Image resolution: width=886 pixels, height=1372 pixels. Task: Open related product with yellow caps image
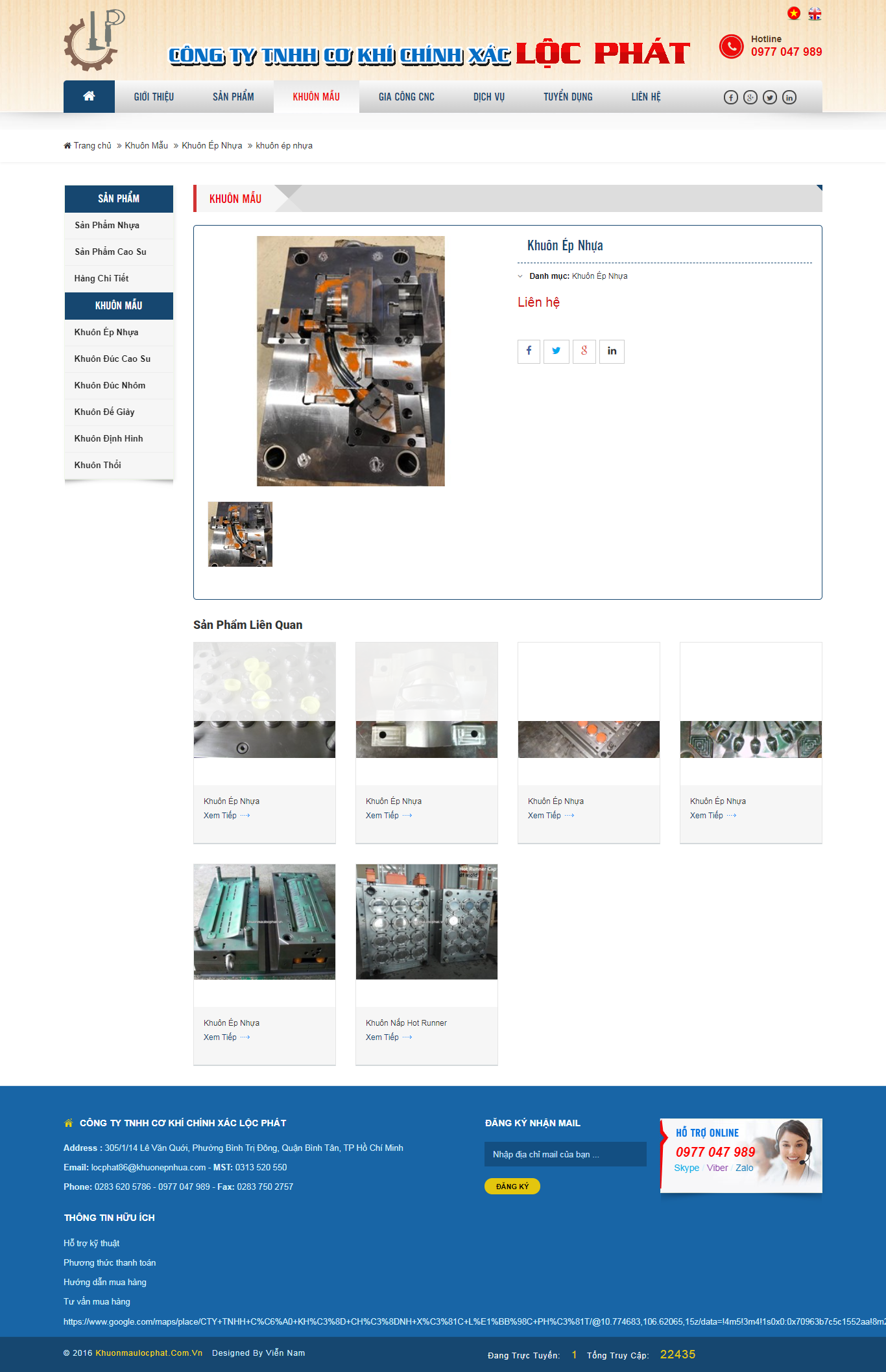tap(265, 700)
